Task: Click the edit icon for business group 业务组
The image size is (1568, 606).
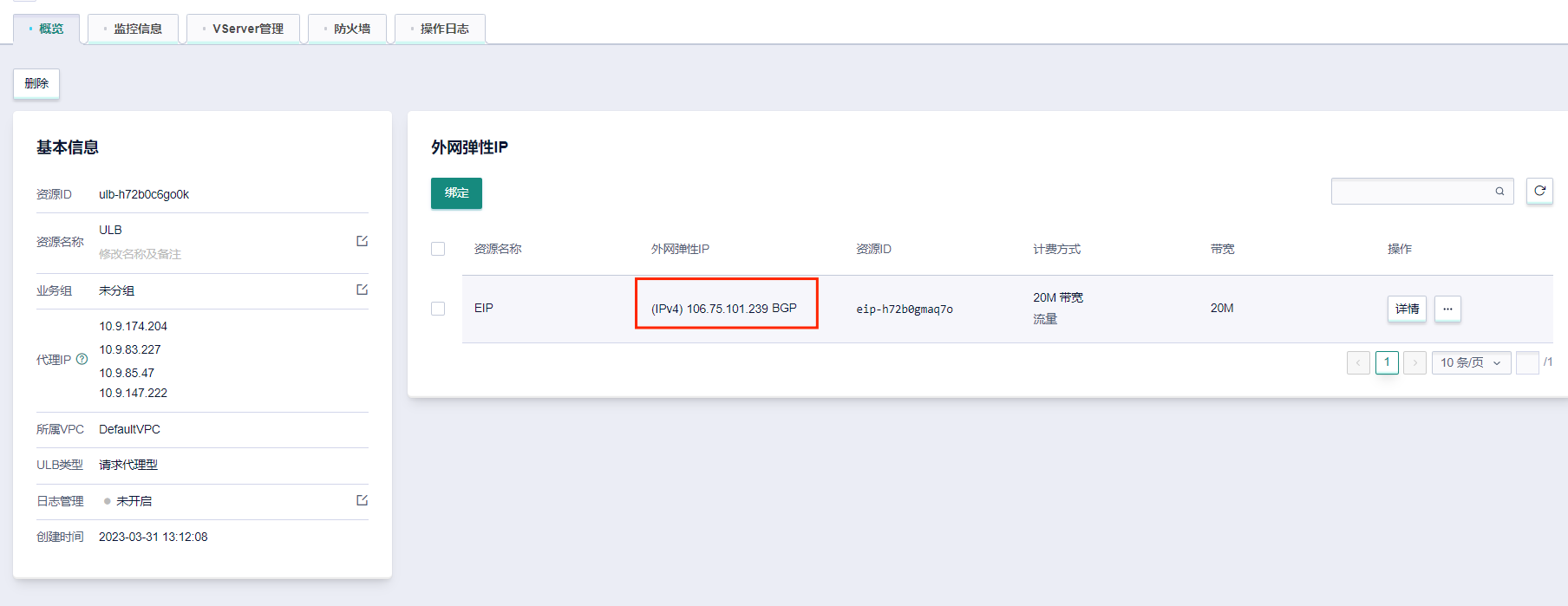Action: [x=362, y=290]
